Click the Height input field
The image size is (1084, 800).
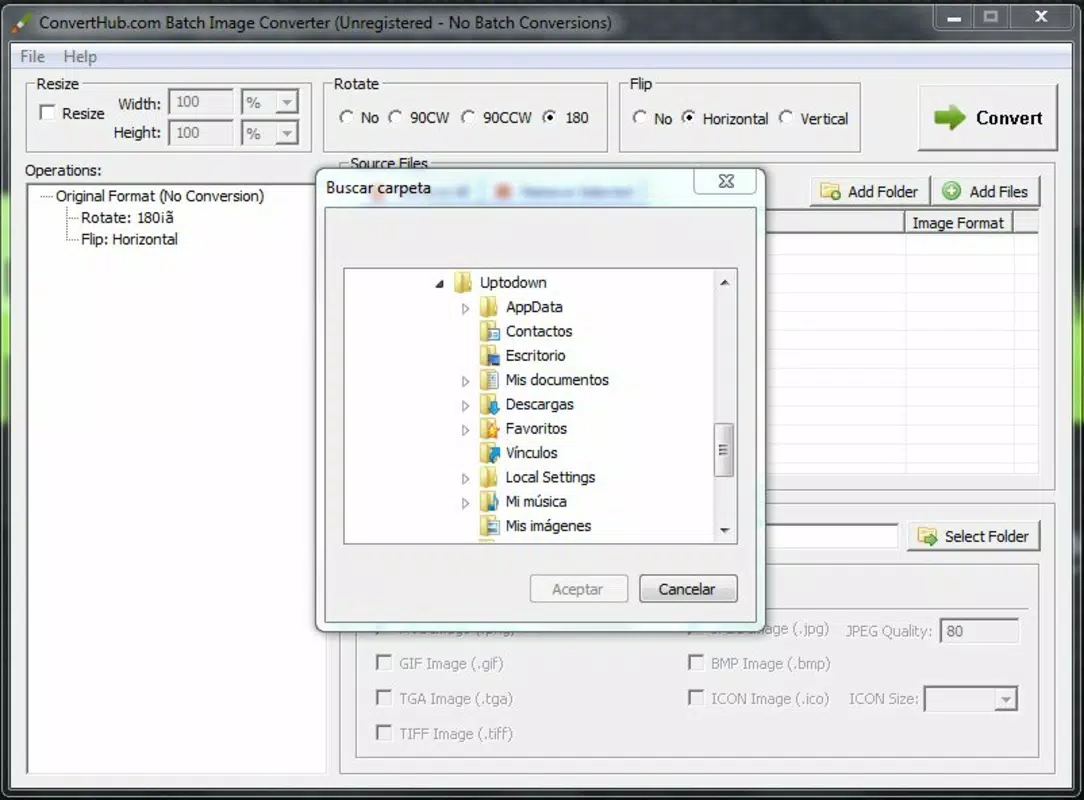[x=201, y=133]
